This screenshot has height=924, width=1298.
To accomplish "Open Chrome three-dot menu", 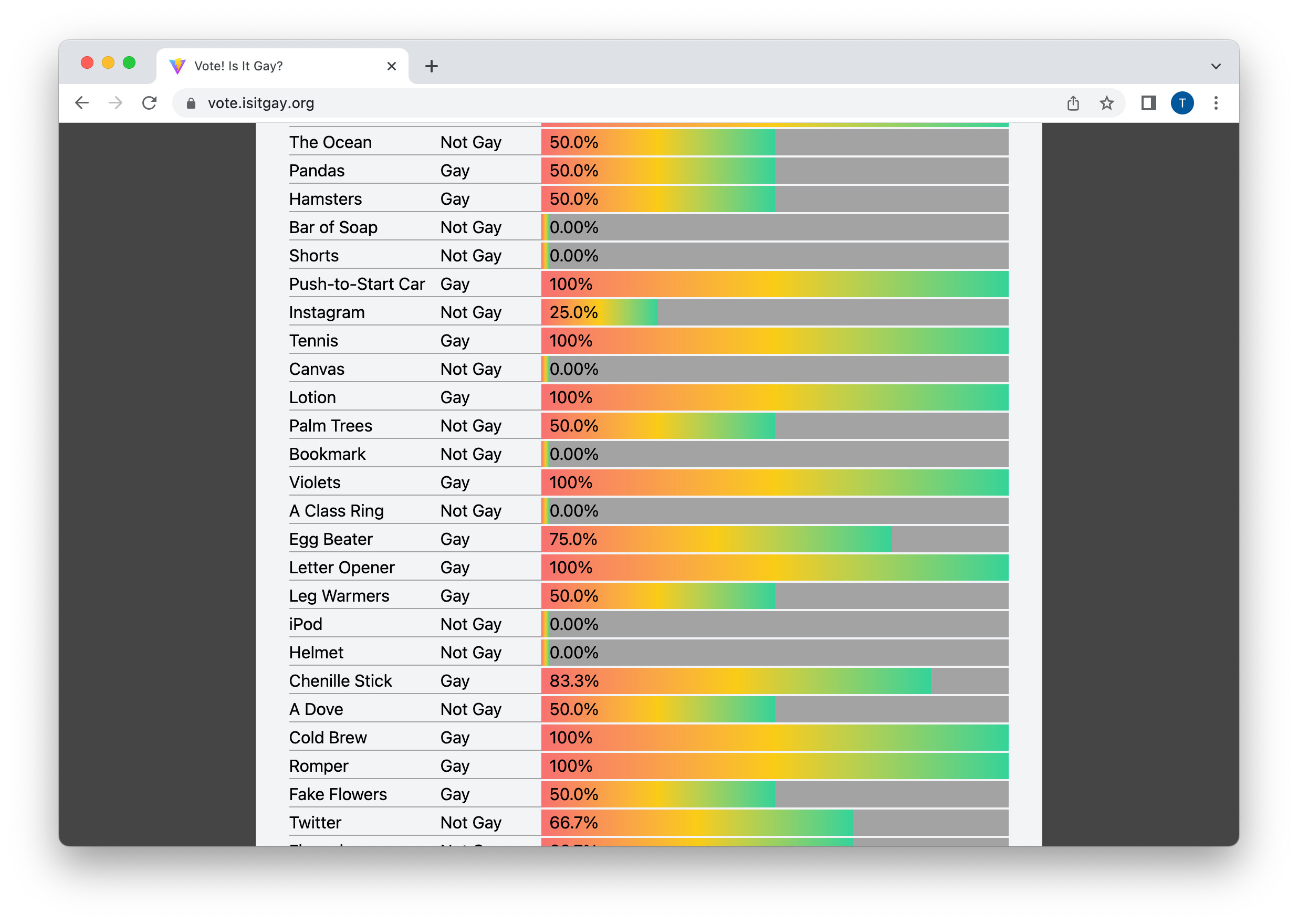I will click(1216, 103).
